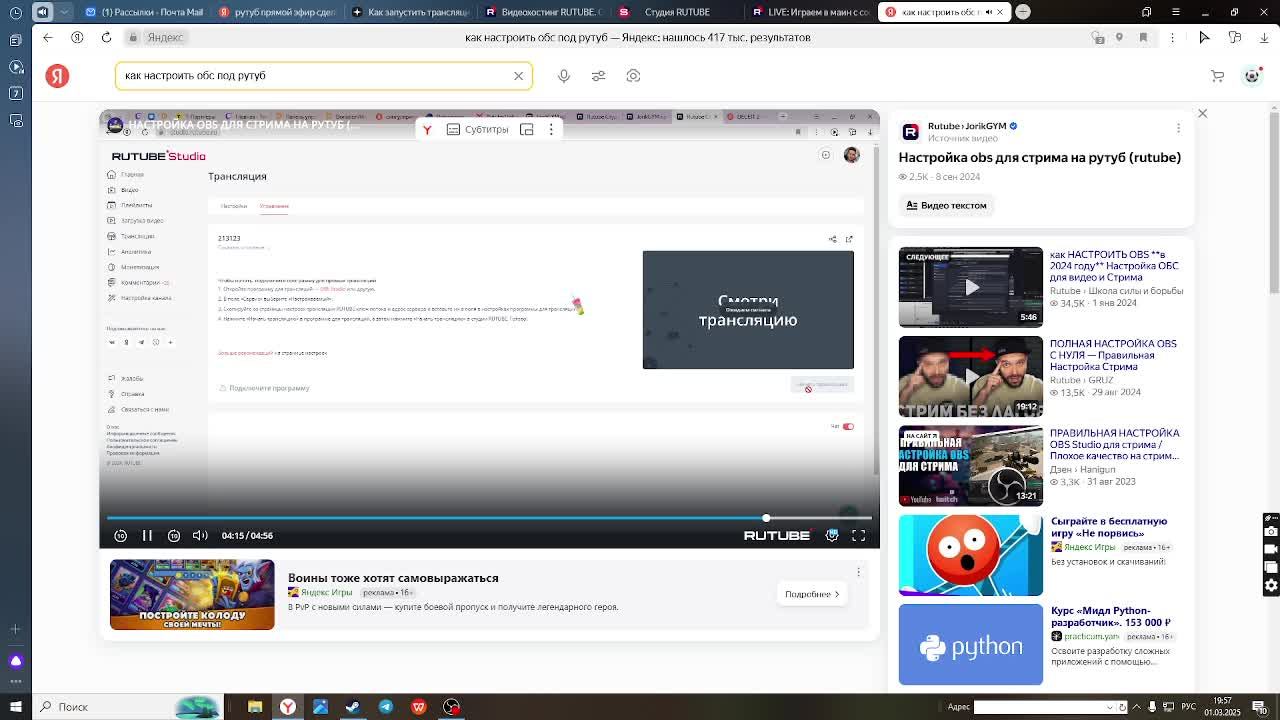Switch the video to fullscreen

[x=858, y=536]
